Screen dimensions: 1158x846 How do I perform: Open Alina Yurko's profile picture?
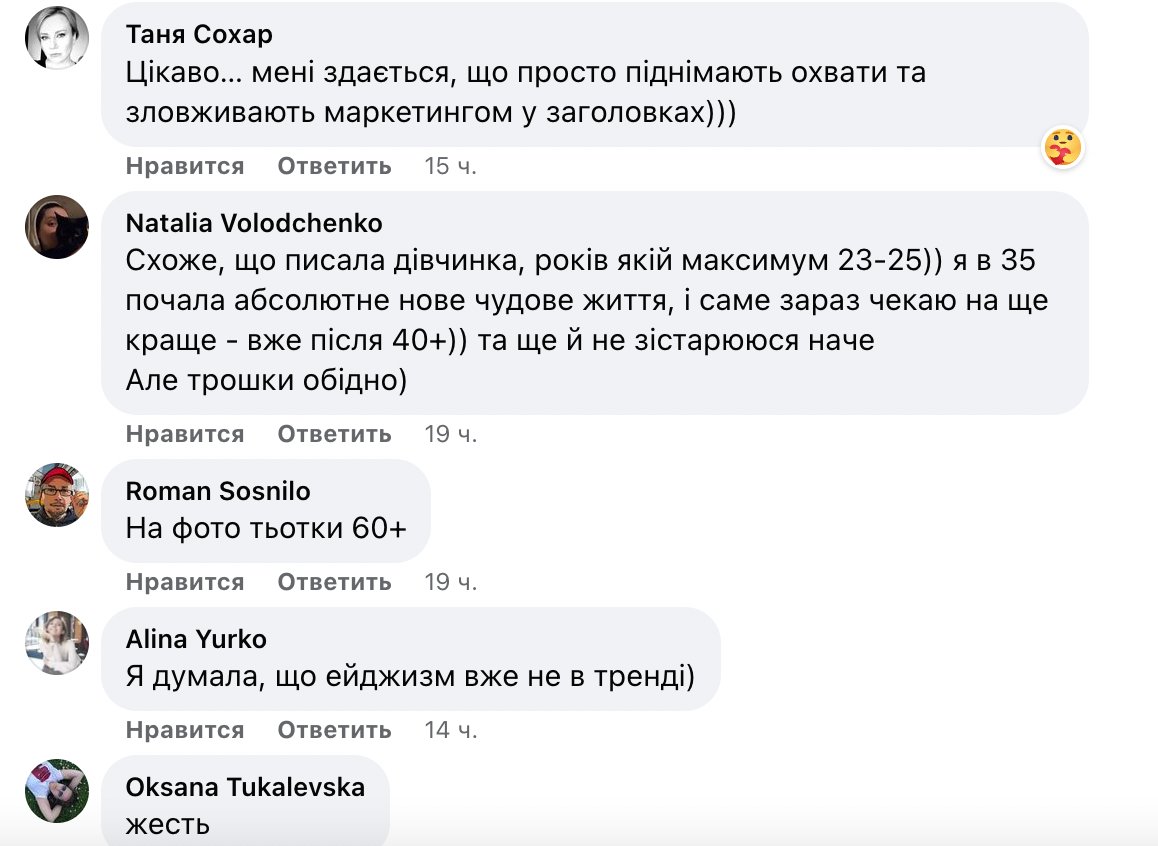[x=56, y=644]
